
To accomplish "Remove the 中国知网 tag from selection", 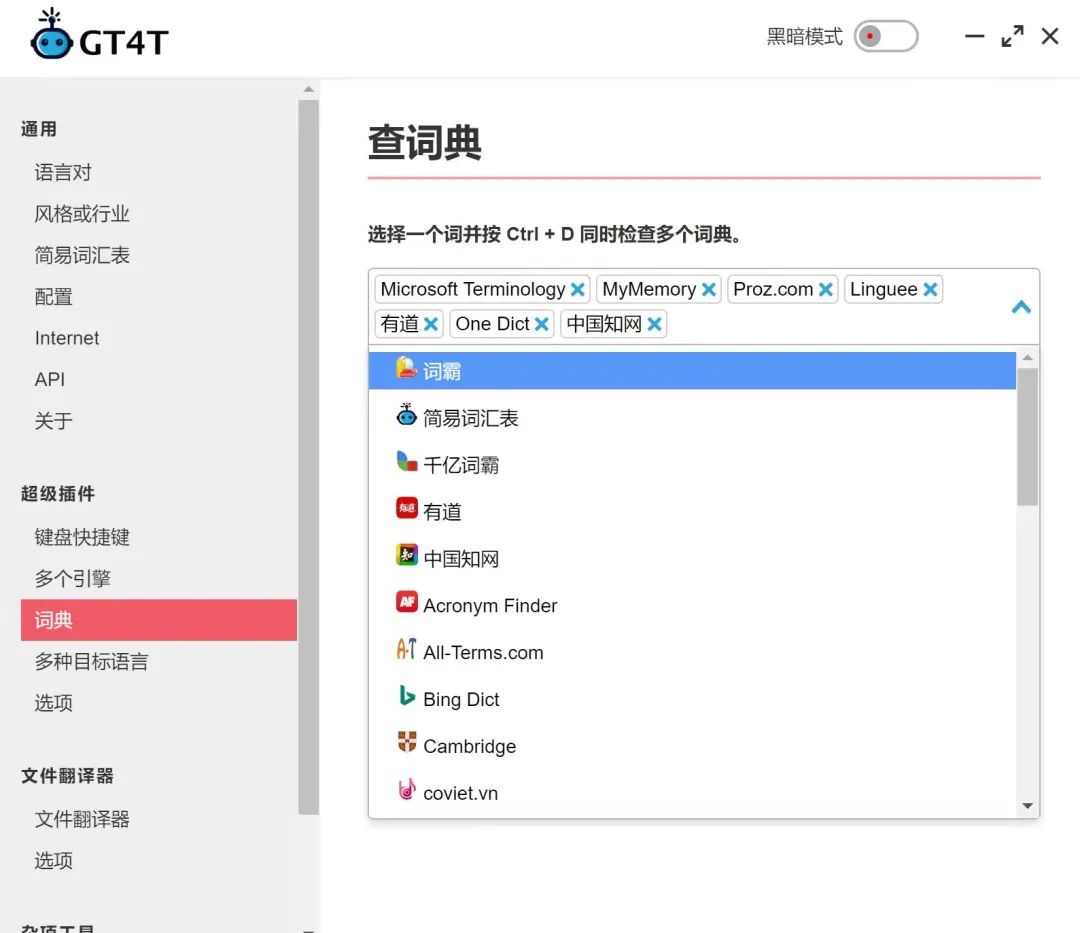I will [x=654, y=324].
